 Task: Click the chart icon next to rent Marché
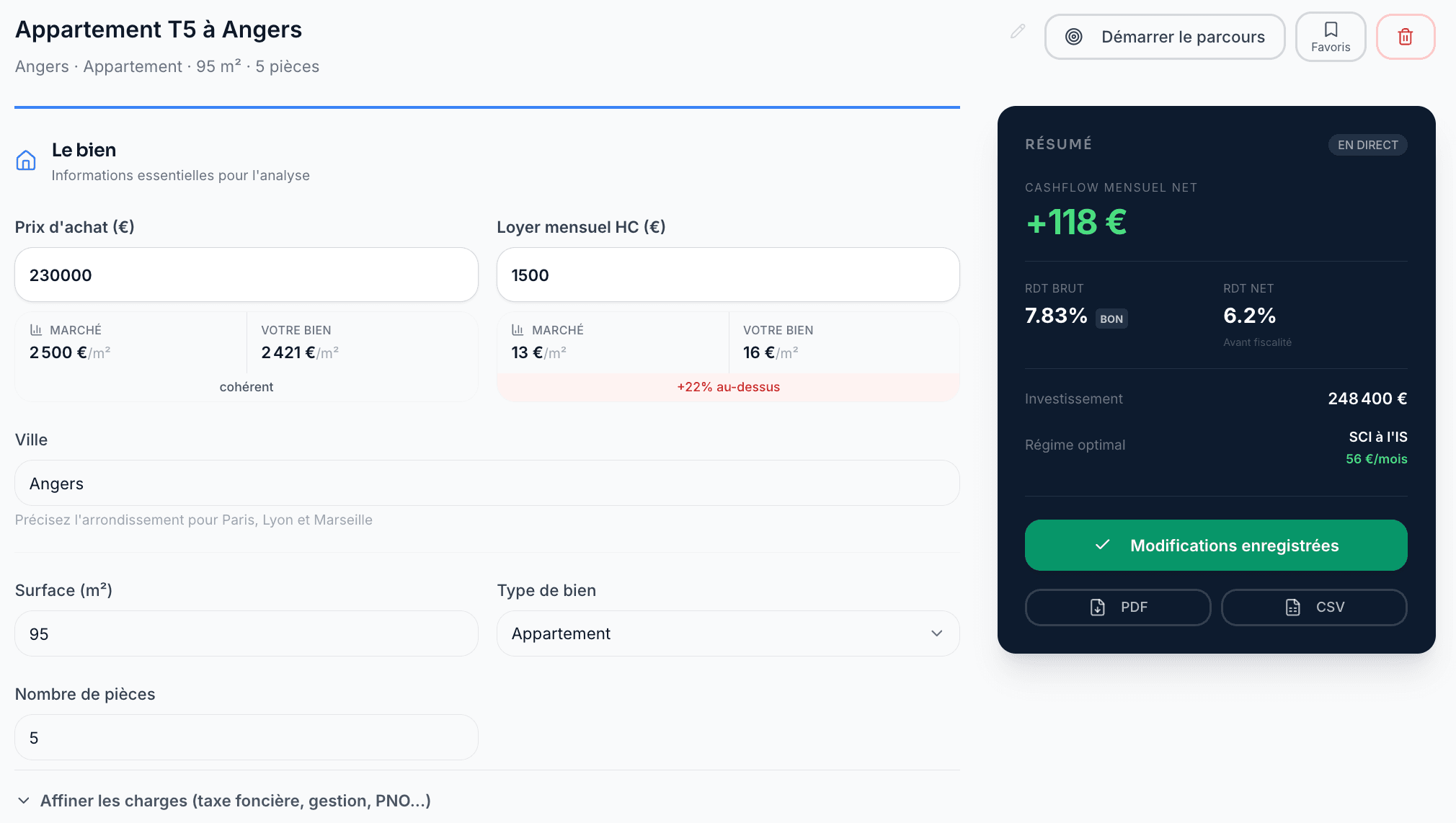pyautogui.click(x=518, y=330)
